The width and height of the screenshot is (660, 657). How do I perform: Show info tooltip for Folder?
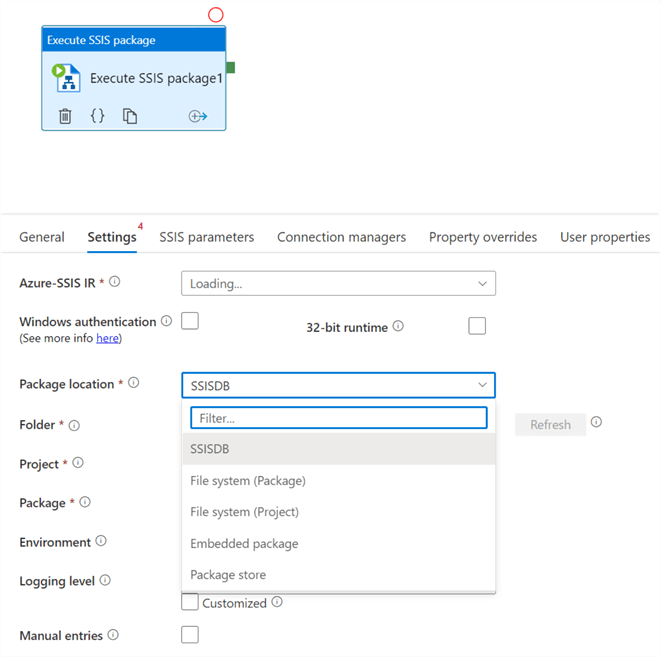tap(74, 426)
